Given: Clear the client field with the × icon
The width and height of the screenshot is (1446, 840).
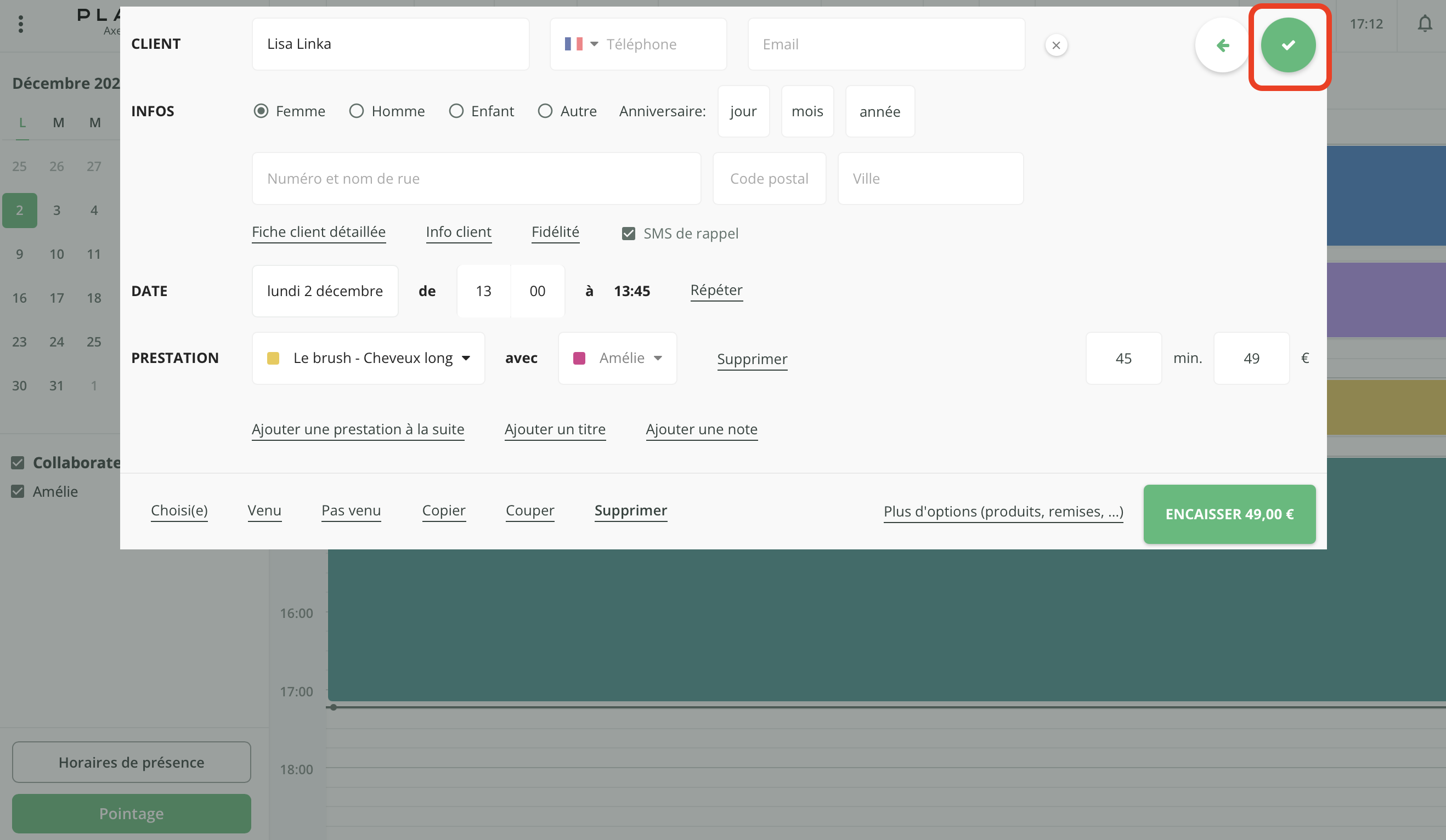Looking at the screenshot, I should point(1056,46).
